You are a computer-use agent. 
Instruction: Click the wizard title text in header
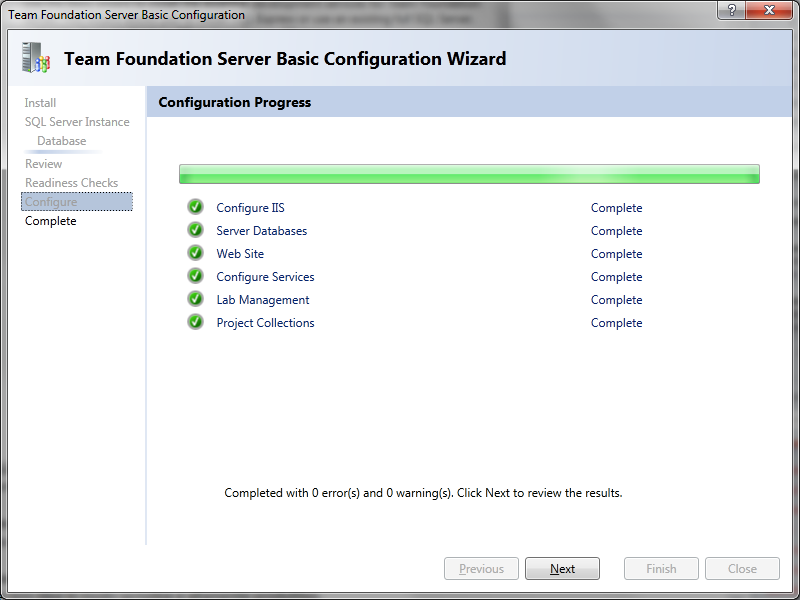coord(285,59)
